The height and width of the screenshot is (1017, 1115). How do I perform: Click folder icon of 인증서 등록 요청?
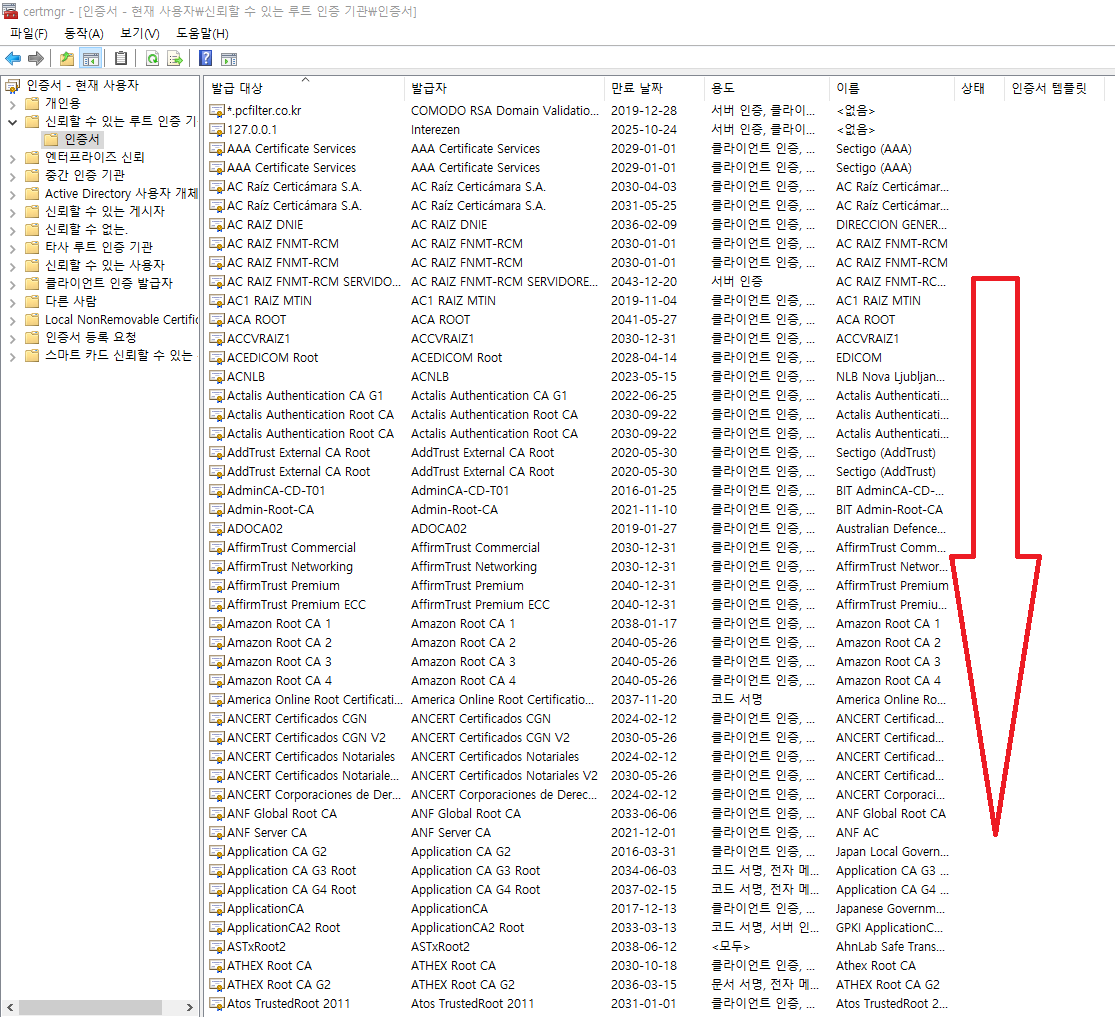click(32, 337)
